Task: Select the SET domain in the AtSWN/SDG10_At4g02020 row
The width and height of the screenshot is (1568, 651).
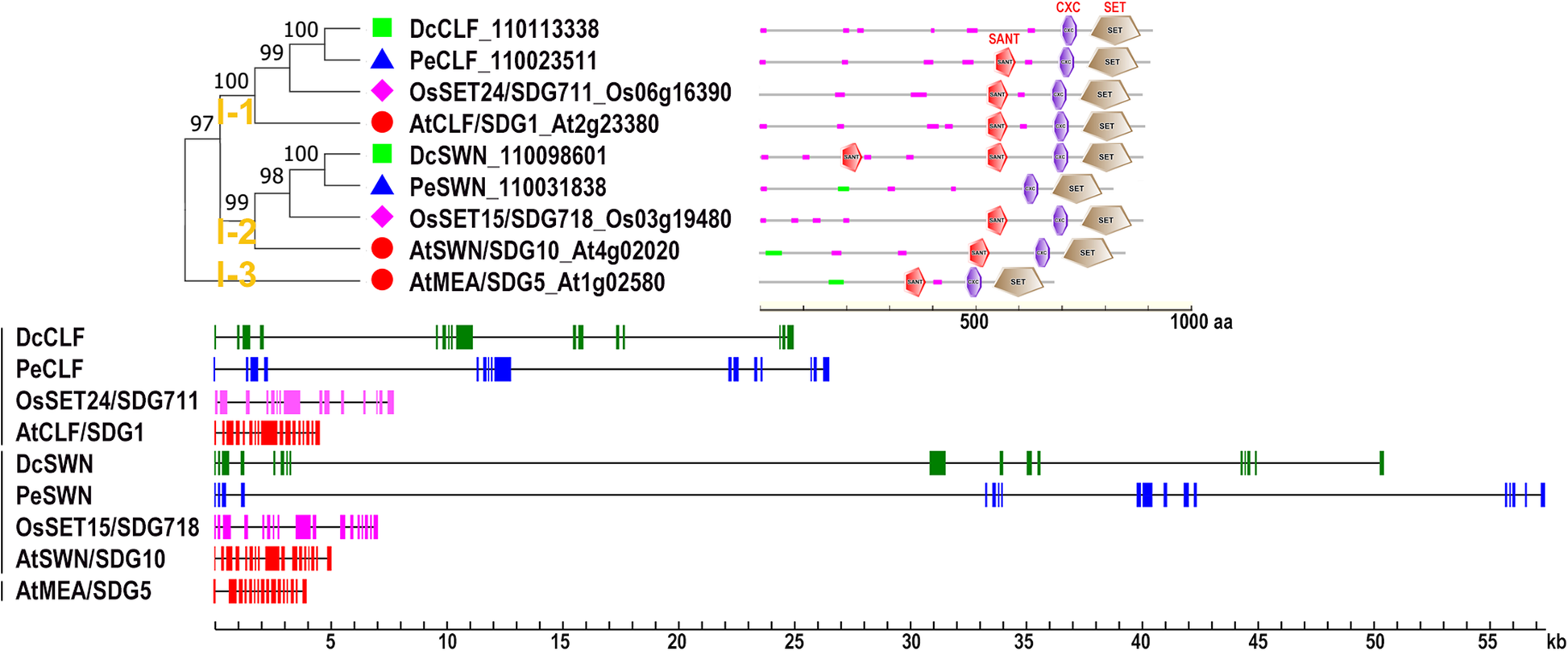Action: (1088, 252)
